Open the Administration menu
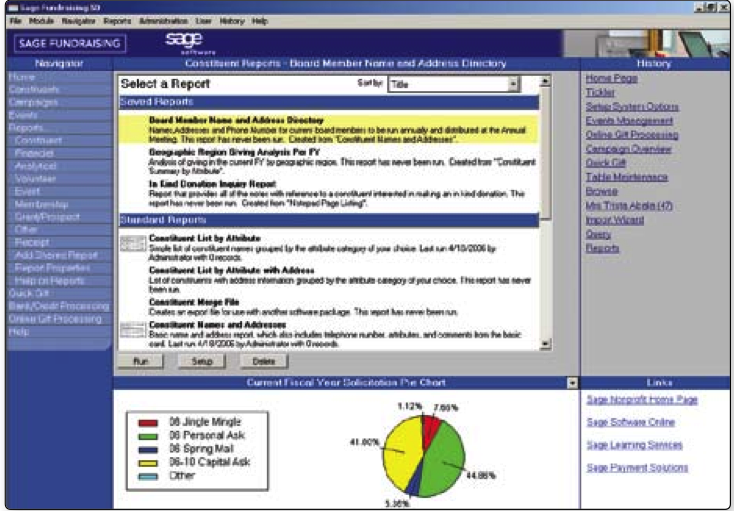 pos(163,21)
